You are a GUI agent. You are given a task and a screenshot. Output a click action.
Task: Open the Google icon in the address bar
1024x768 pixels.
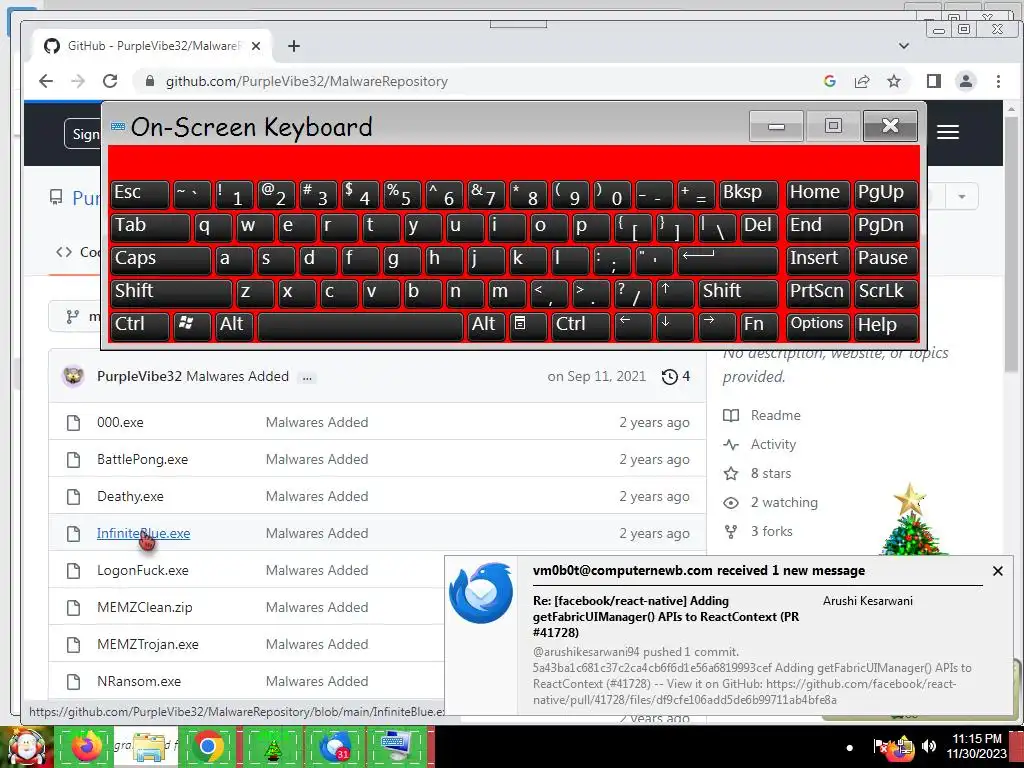coord(829,81)
